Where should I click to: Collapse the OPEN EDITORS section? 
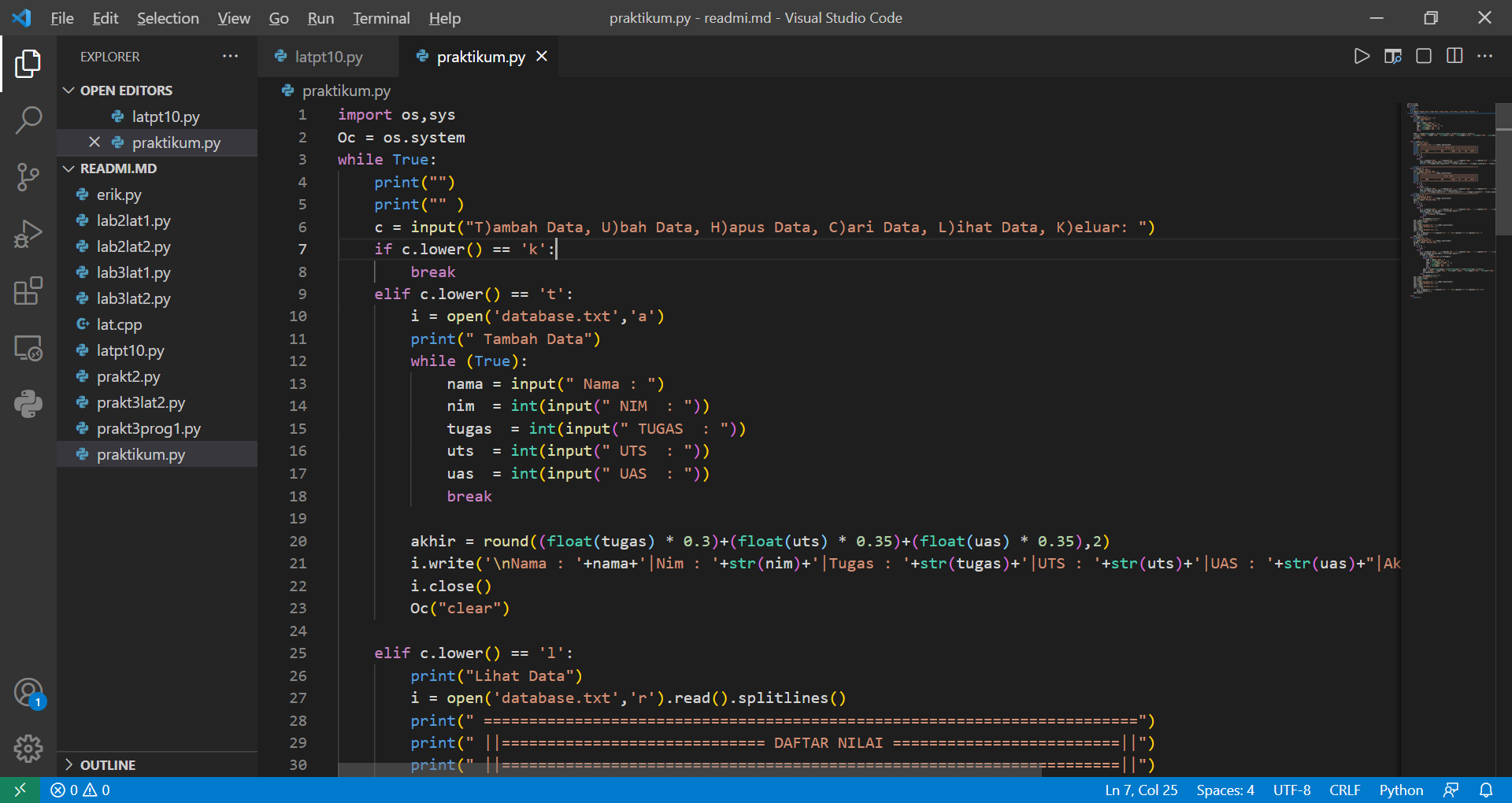click(69, 90)
